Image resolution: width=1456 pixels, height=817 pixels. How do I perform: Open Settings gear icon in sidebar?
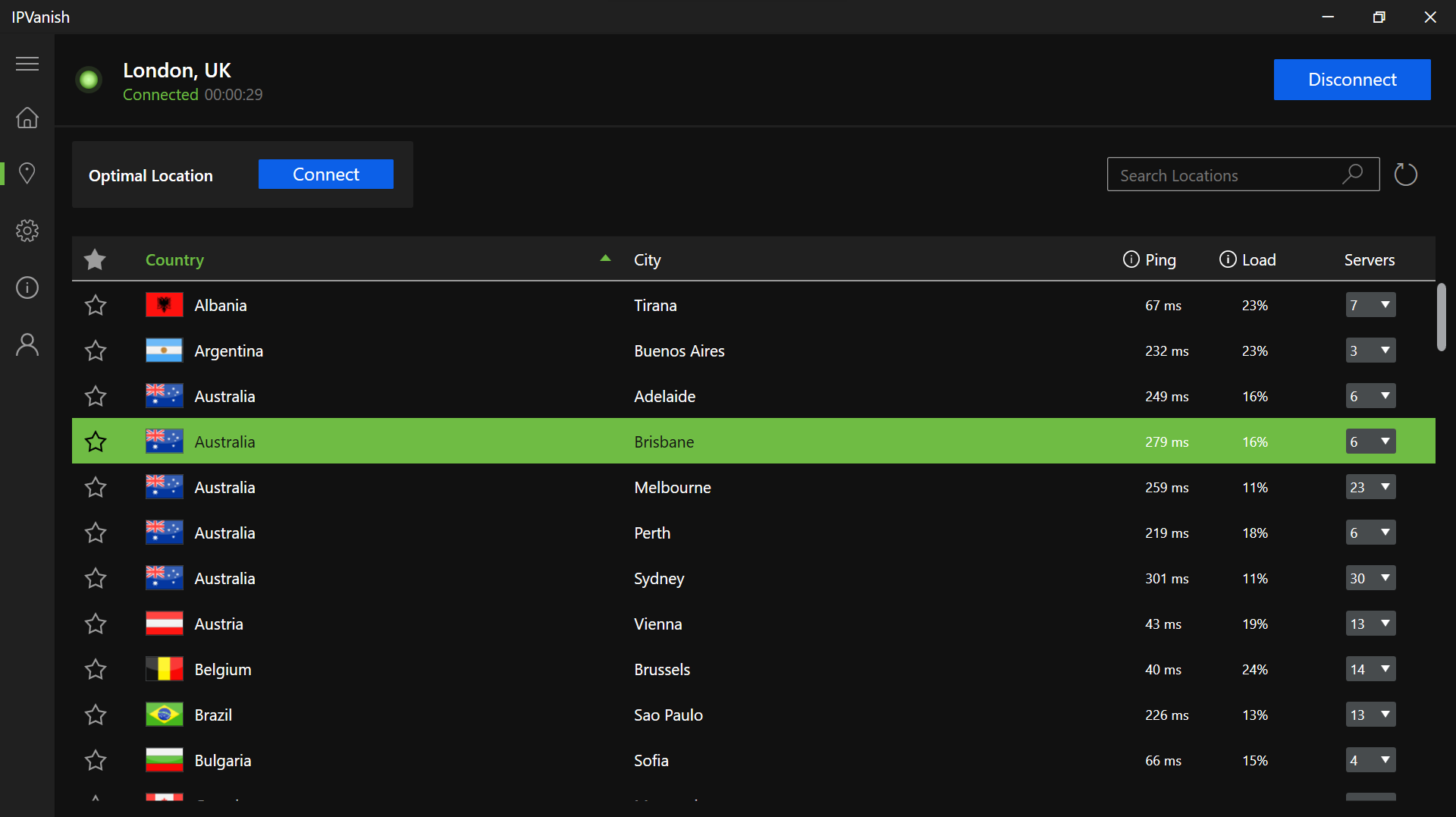tap(27, 231)
